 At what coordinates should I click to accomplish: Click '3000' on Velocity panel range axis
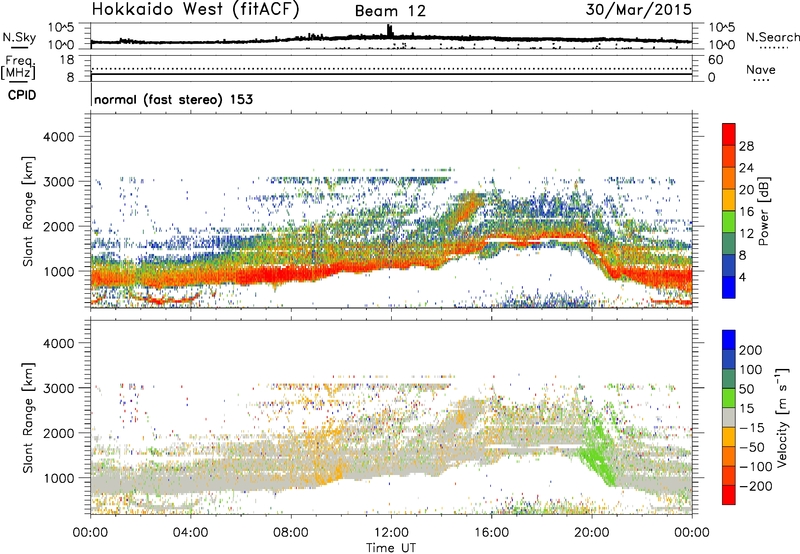58,388
